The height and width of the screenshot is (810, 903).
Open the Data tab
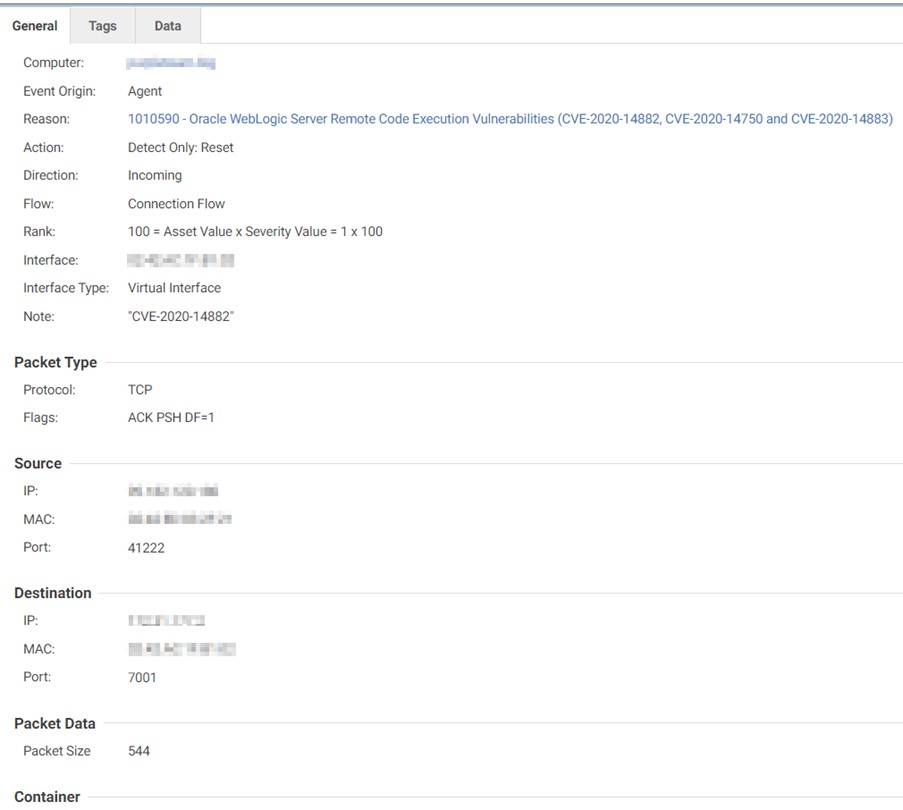click(167, 26)
